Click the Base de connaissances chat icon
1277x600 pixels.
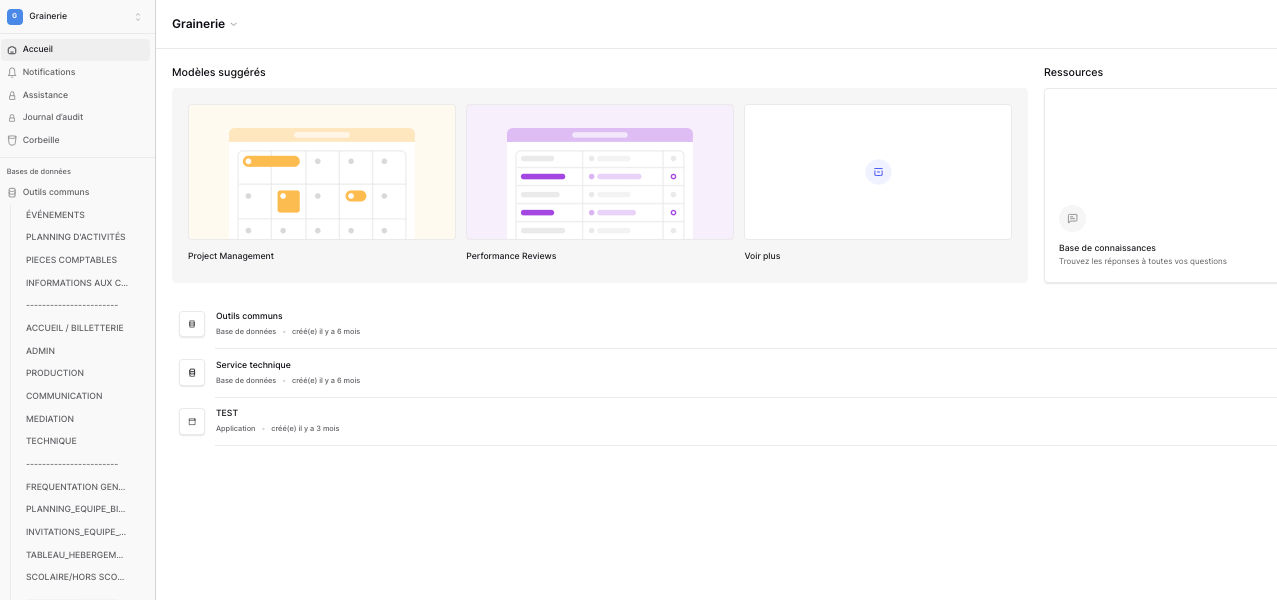(1072, 218)
